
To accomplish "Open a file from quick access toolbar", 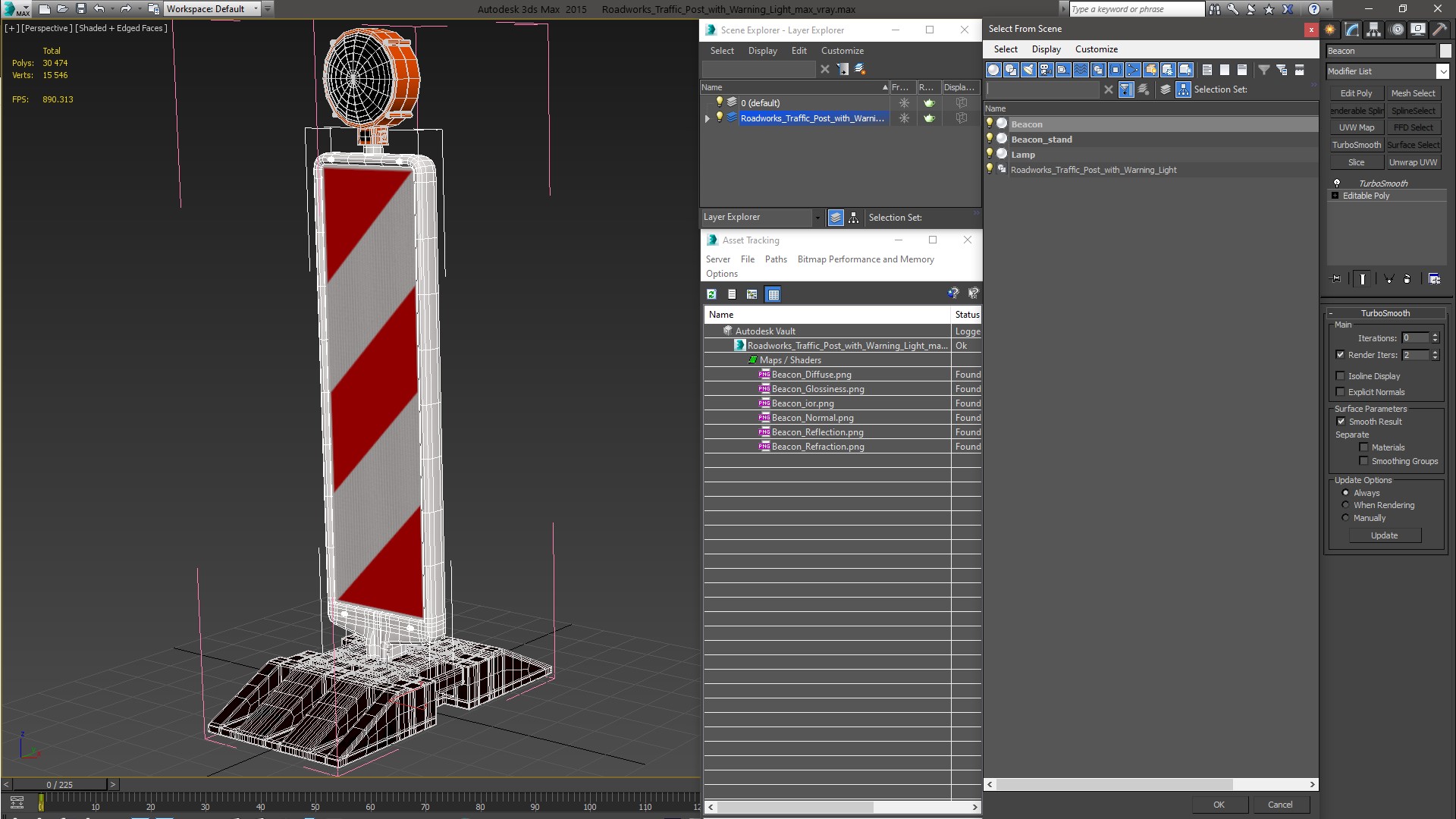I will (x=62, y=9).
